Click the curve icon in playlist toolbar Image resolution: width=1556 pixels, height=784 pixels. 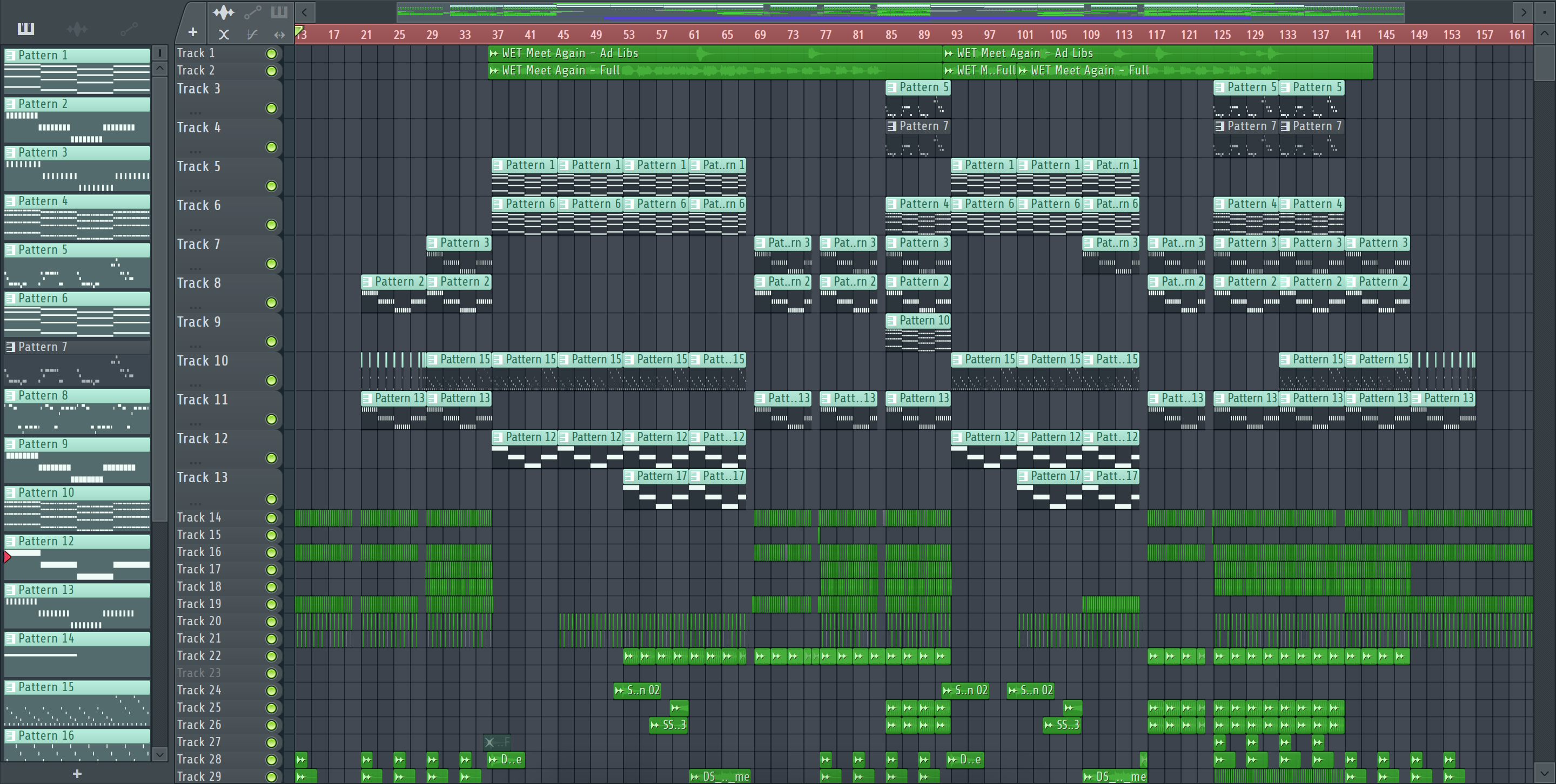(252, 35)
